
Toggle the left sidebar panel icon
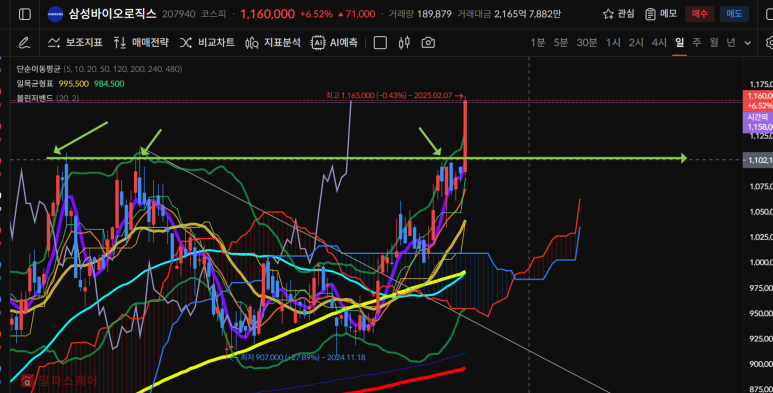pyautogui.click(x=25, y=14)
